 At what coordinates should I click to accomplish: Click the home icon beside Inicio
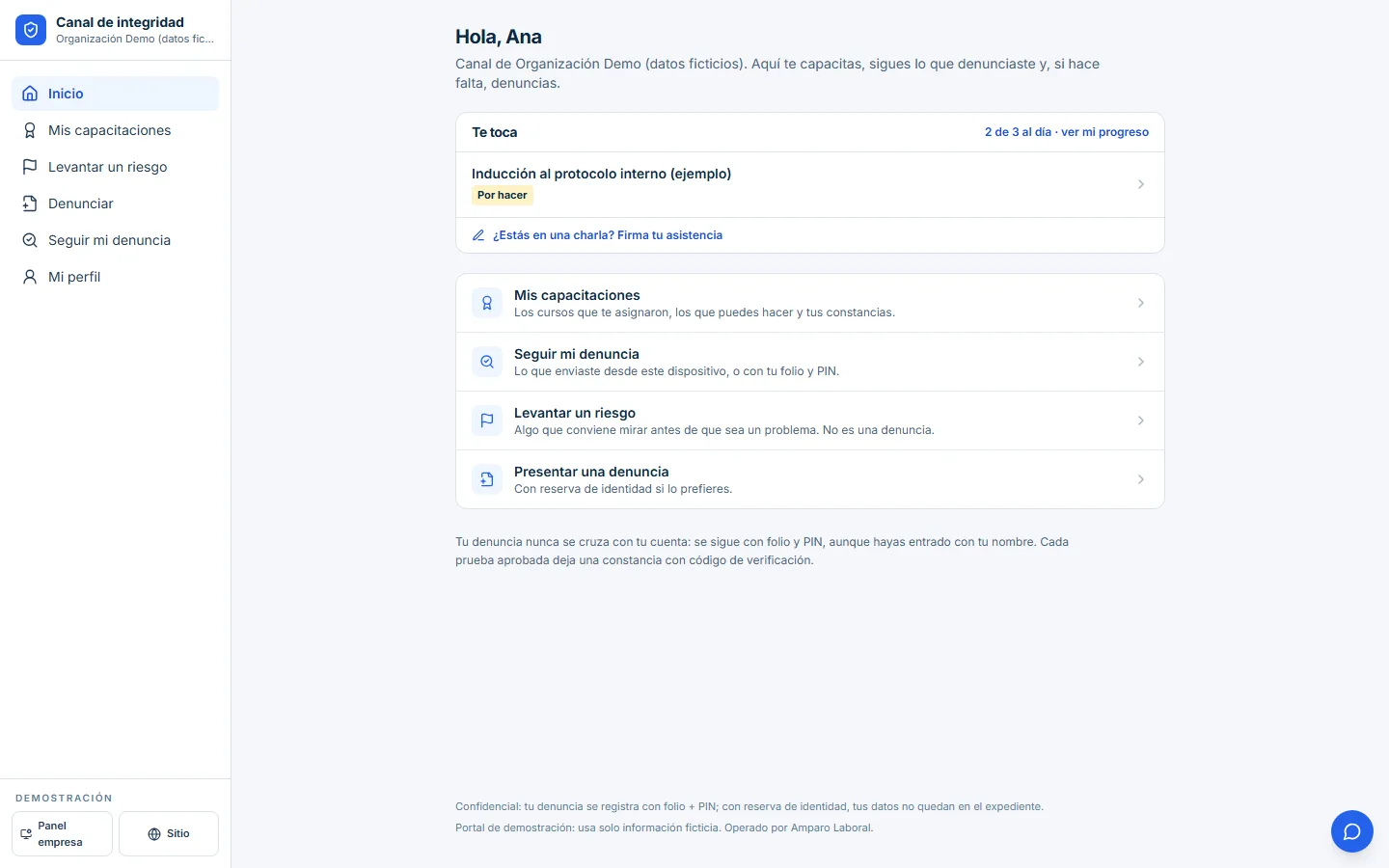30,94
